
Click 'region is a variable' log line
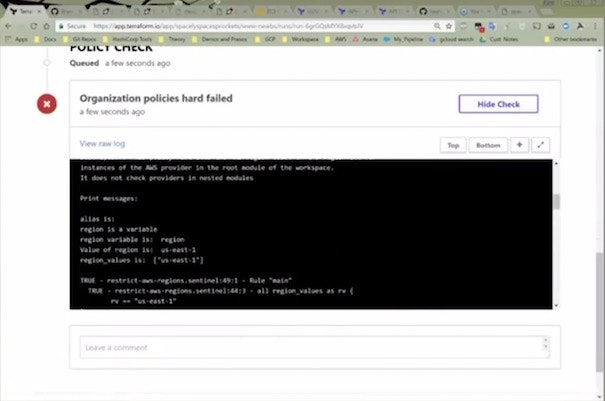tap(118, 229)
